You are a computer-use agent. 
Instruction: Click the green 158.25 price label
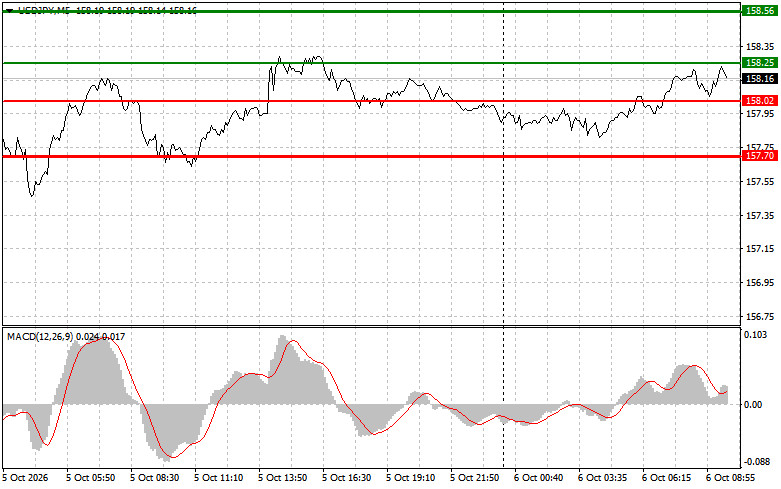pyautogui.click(x=760, y=62)
